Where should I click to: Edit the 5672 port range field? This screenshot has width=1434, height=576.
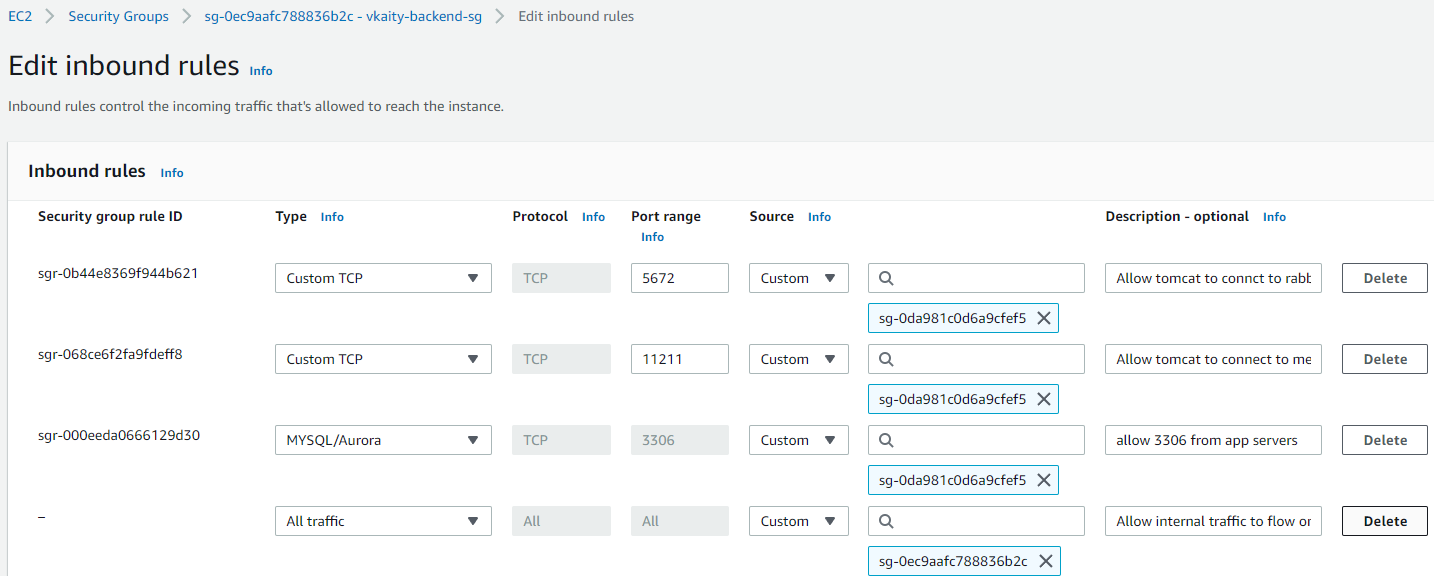pos(680,278)
